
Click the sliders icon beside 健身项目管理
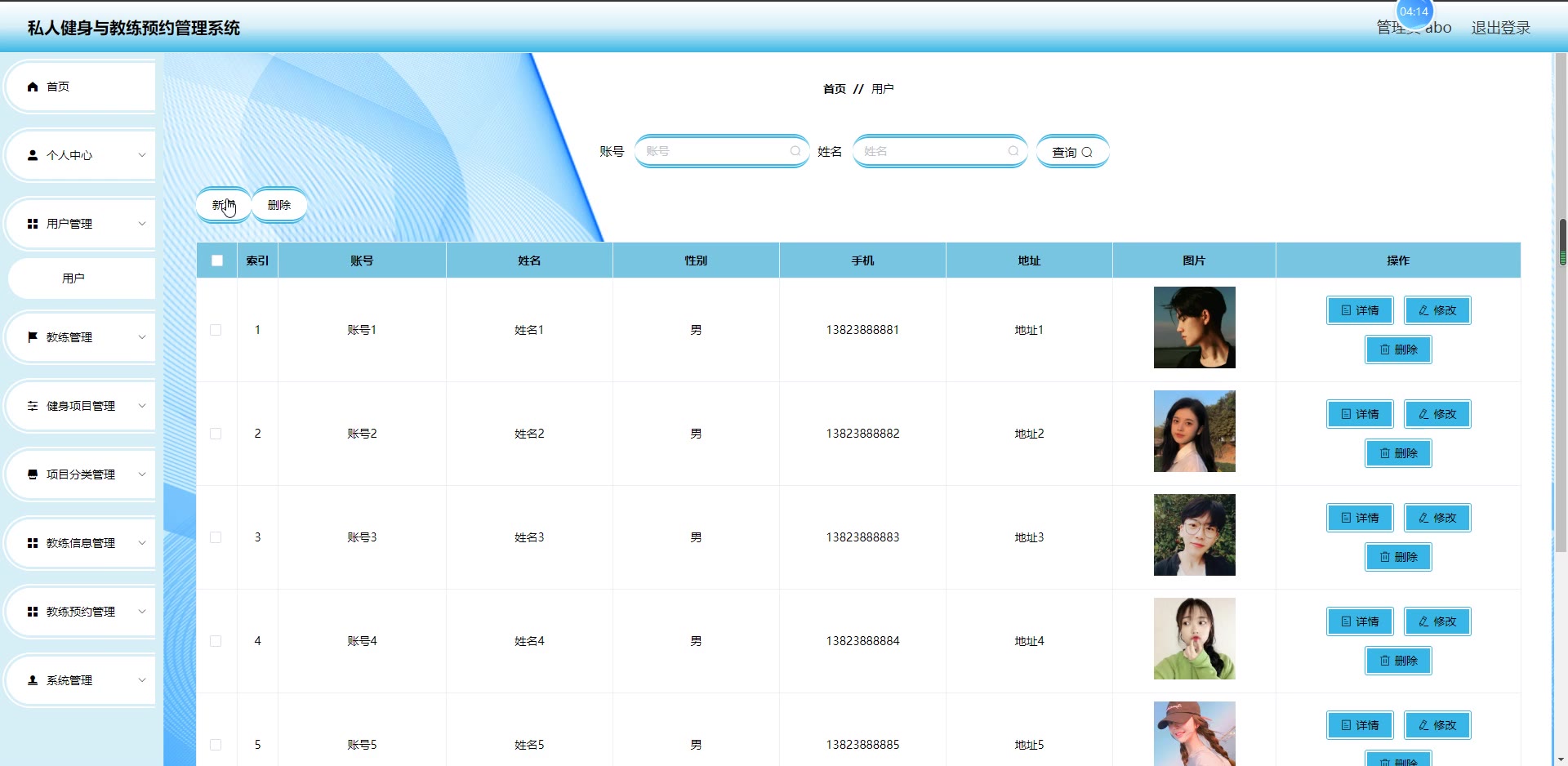[x=33, y=406]
